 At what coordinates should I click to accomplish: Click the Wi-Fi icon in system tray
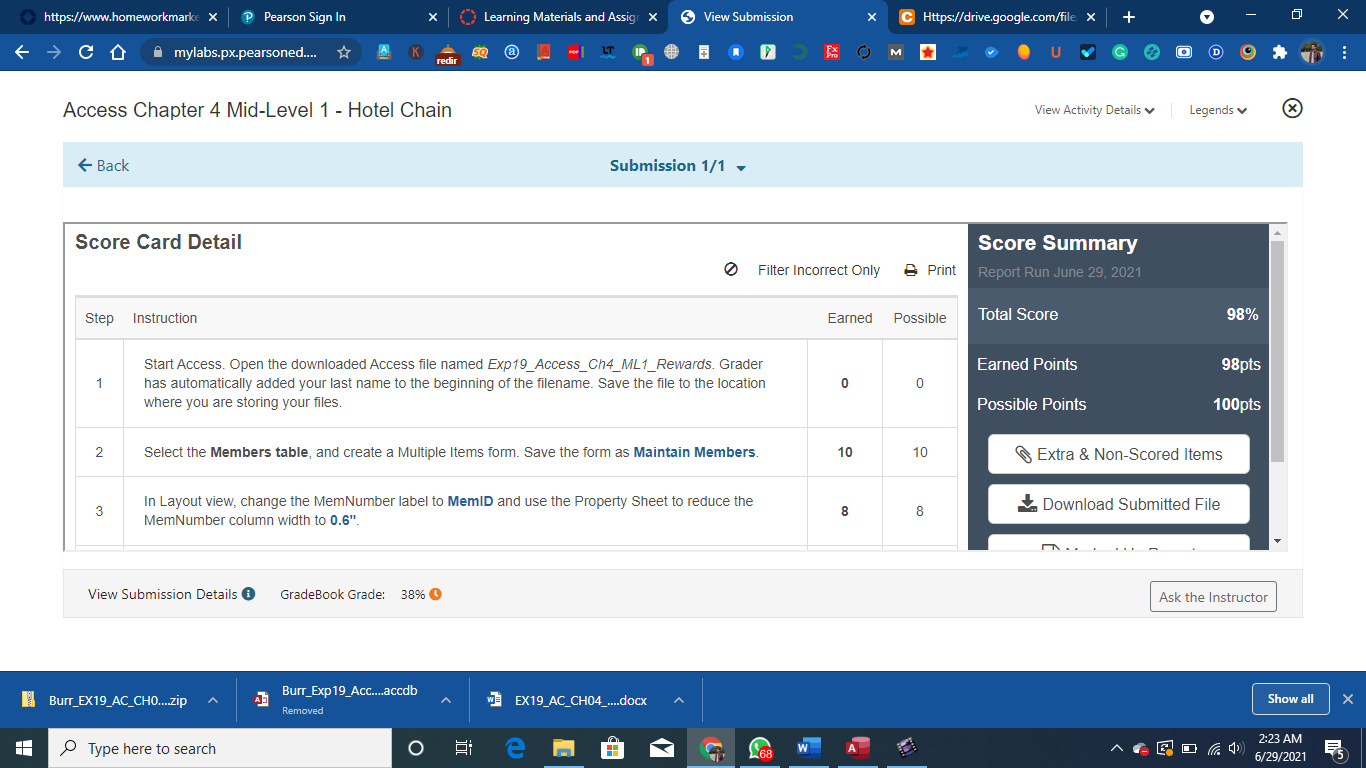point(1214,749)
